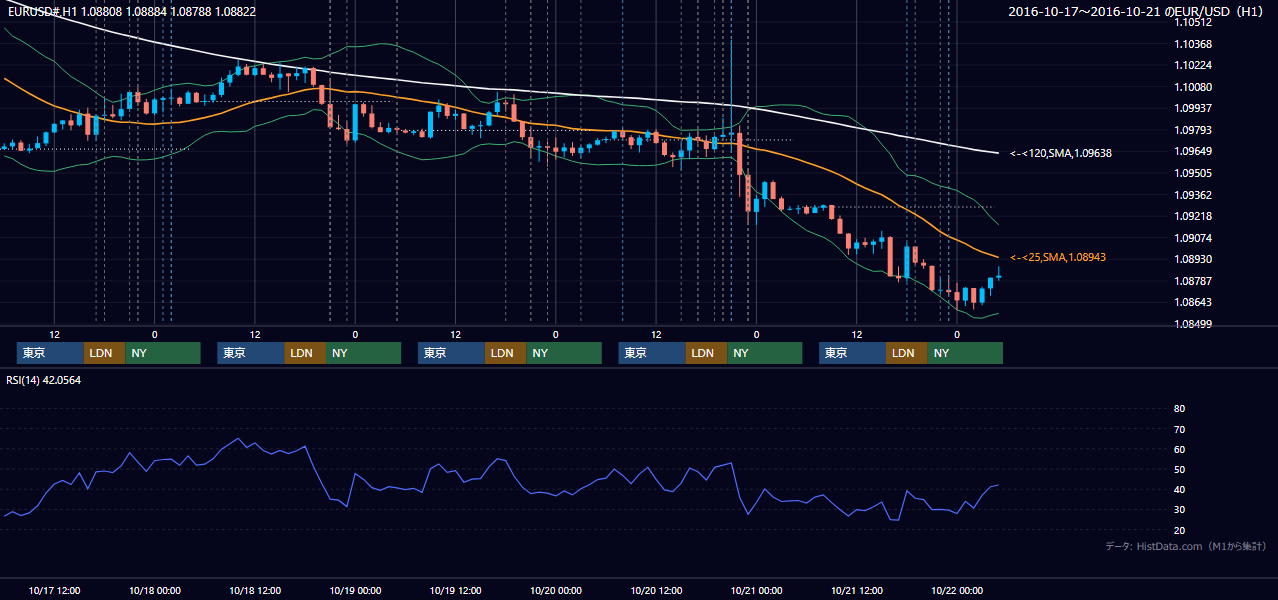Click the NY session box for 10/18
The image size is (1278, 600).
click(x=363, y=353)
